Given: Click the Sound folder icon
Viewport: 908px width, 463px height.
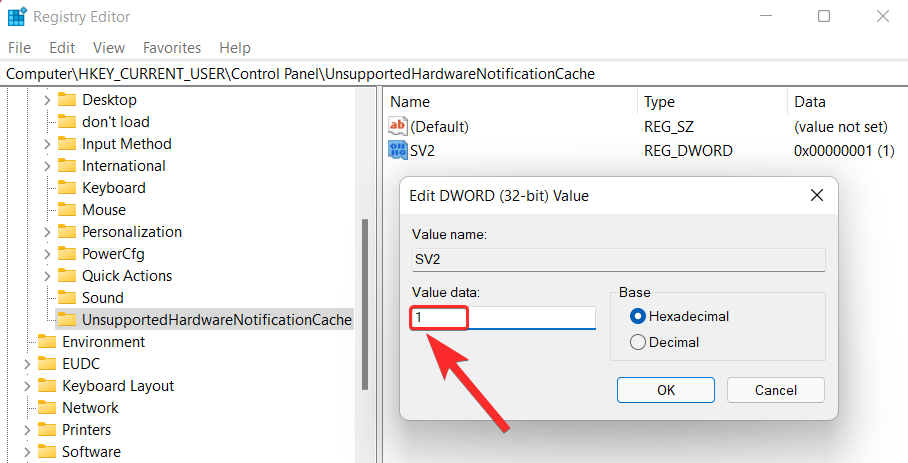Looking at the screenshot, I should (x=67, y=298).
